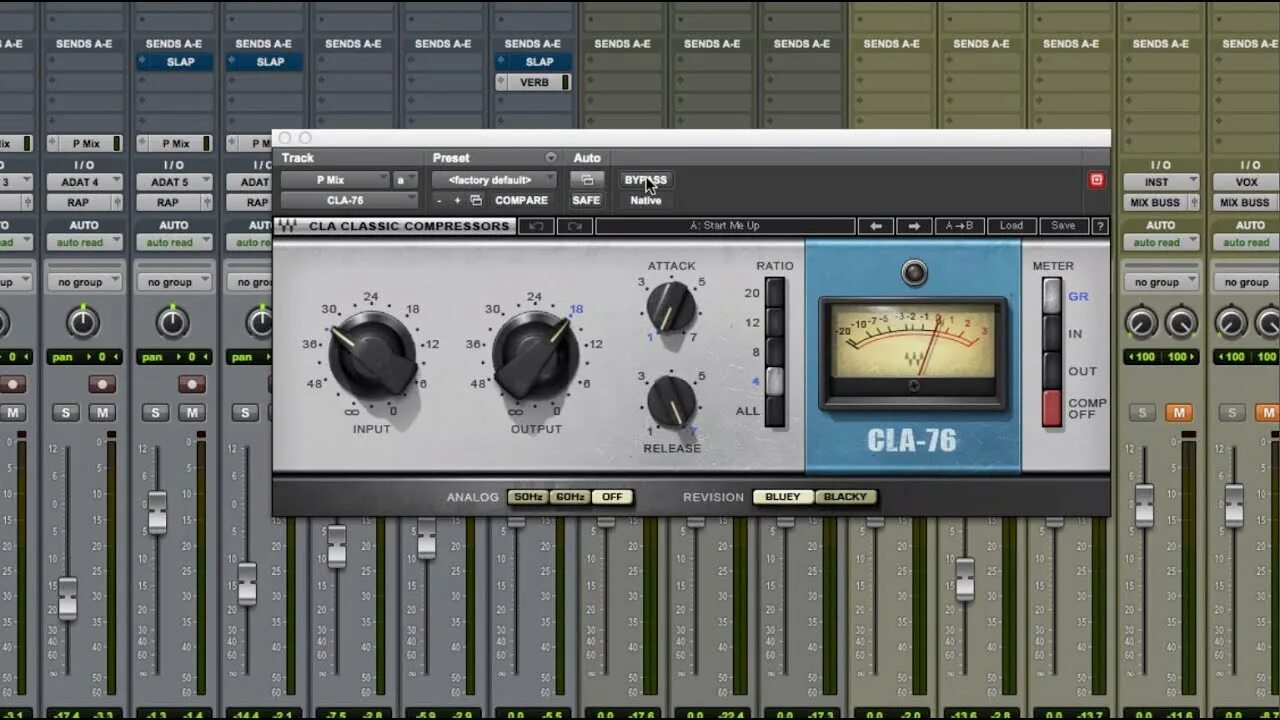Go to next preset with right arrow
Image resolution: width=1280 pixels, height=720 pixels.
[x=914, y=226]
